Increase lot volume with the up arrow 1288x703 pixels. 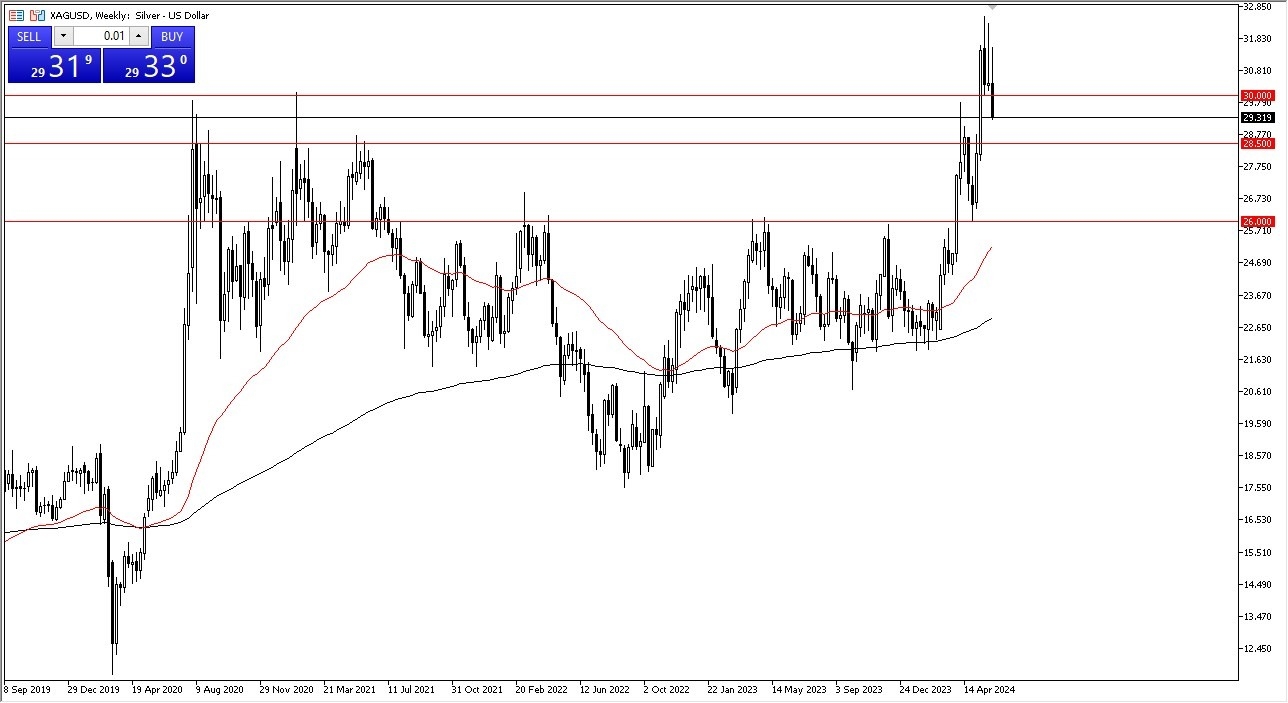point(138,37)
